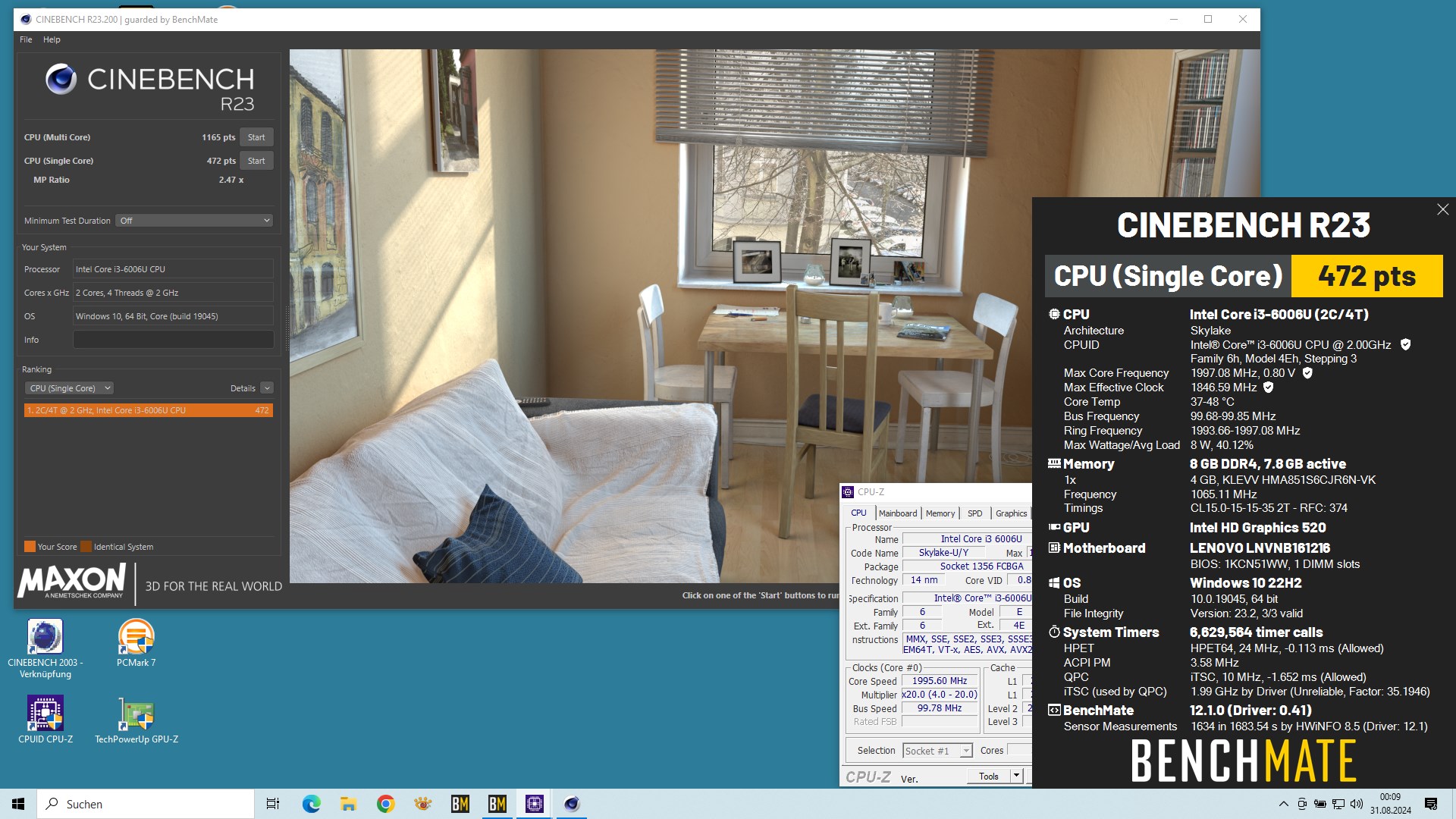This screenshot has width=1456, height=819.
Task: Open the Socket #1 selection dropdown in CPU-Z
Action: [937, 751]
